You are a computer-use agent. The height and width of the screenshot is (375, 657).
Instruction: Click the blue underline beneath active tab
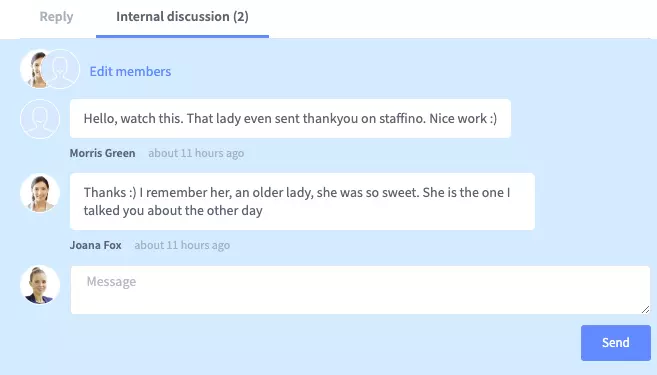[x=182, y=36]
